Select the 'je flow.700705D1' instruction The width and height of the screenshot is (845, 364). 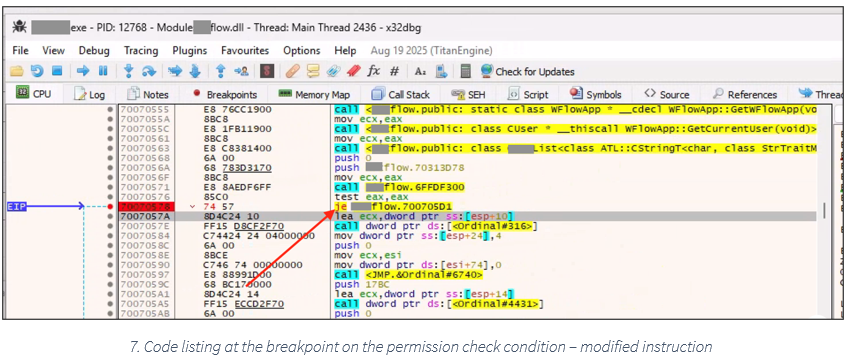coord(393,207)
